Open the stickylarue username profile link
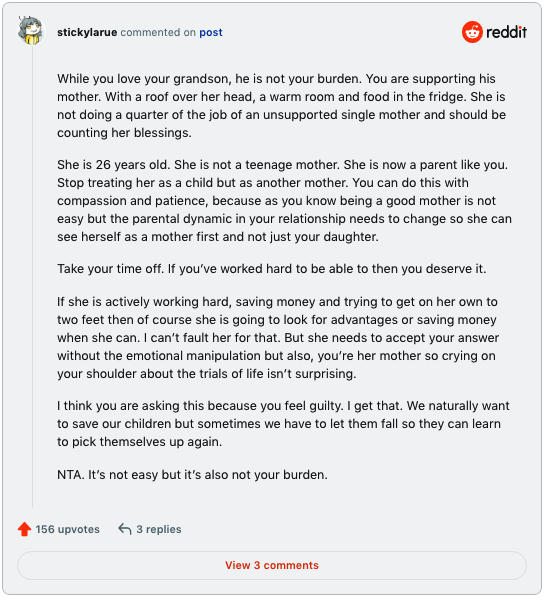Image resolution: width=546 pixels, height=600 pixels. pos(87,33)
